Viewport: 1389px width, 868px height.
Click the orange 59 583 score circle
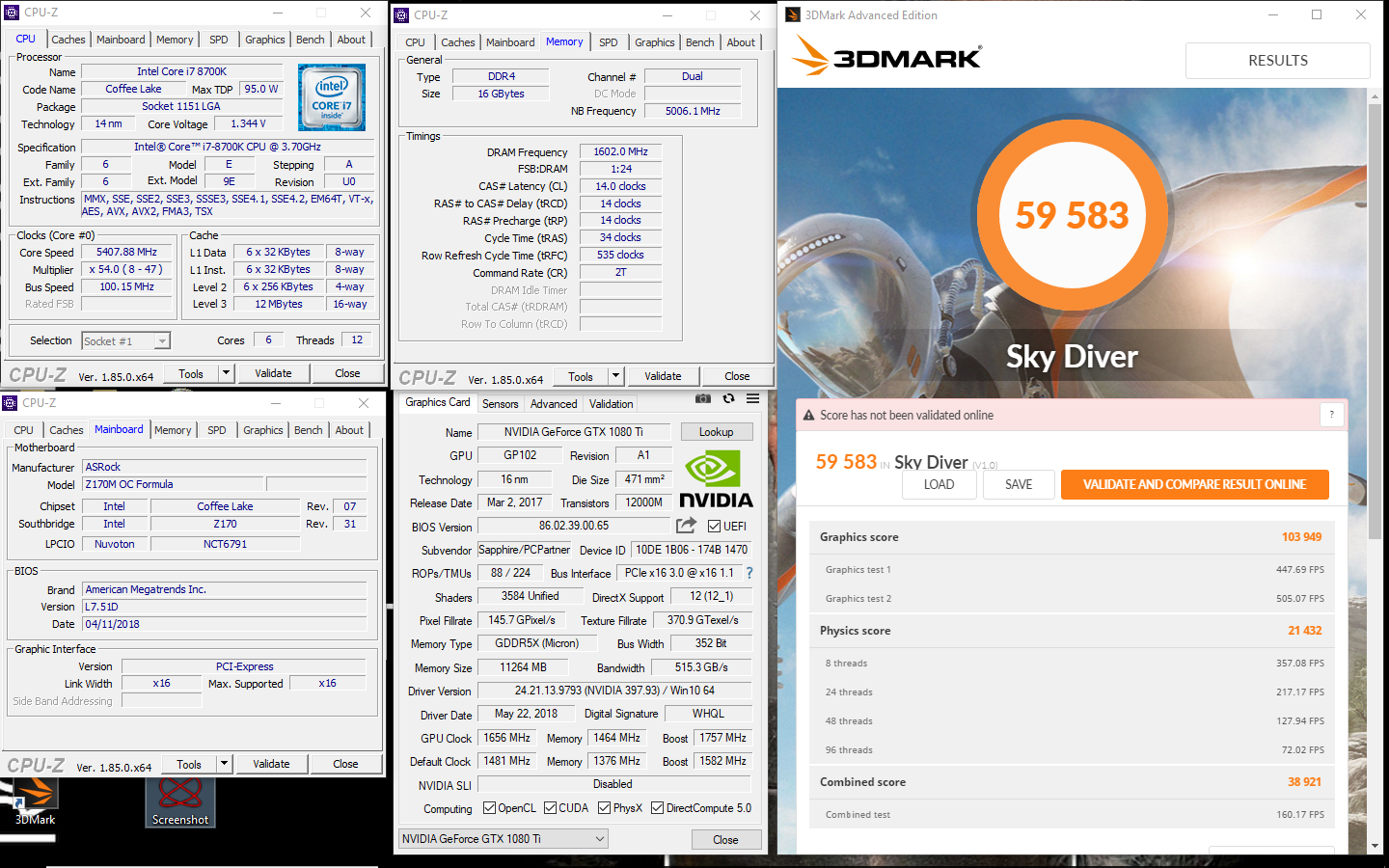point(1072,214)
